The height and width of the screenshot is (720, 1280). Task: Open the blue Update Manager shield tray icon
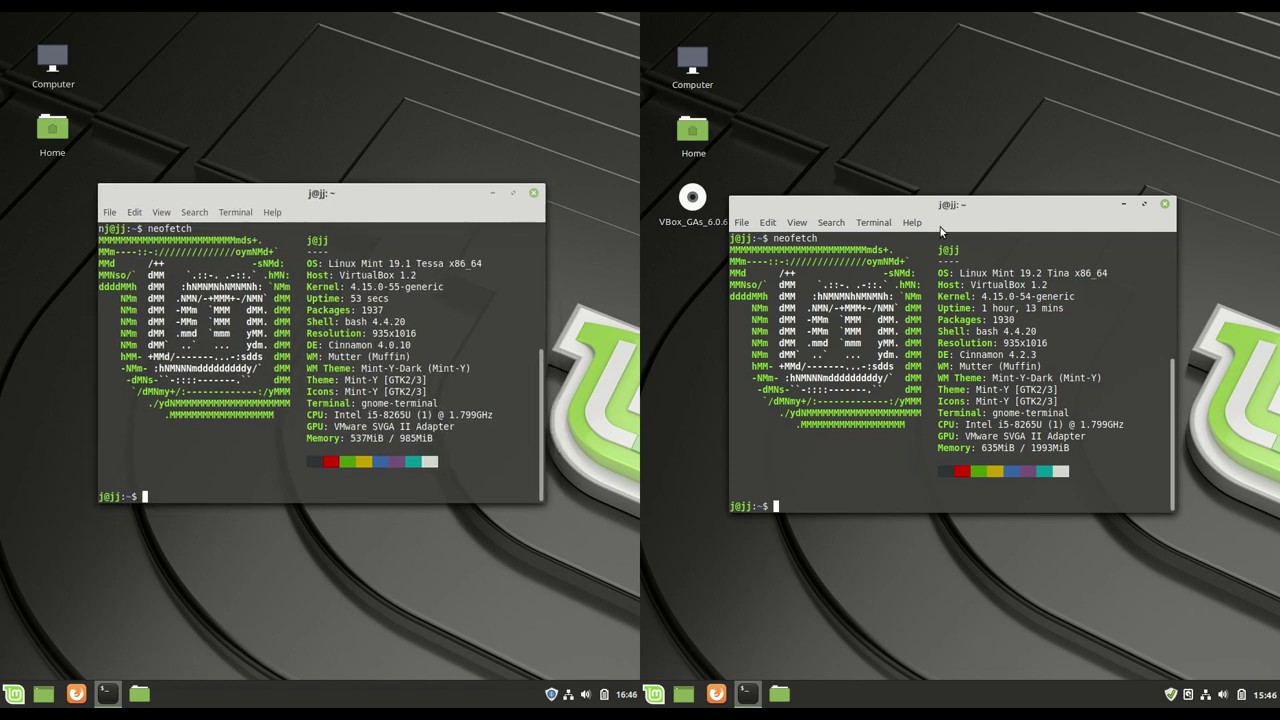tap(551, 694)
